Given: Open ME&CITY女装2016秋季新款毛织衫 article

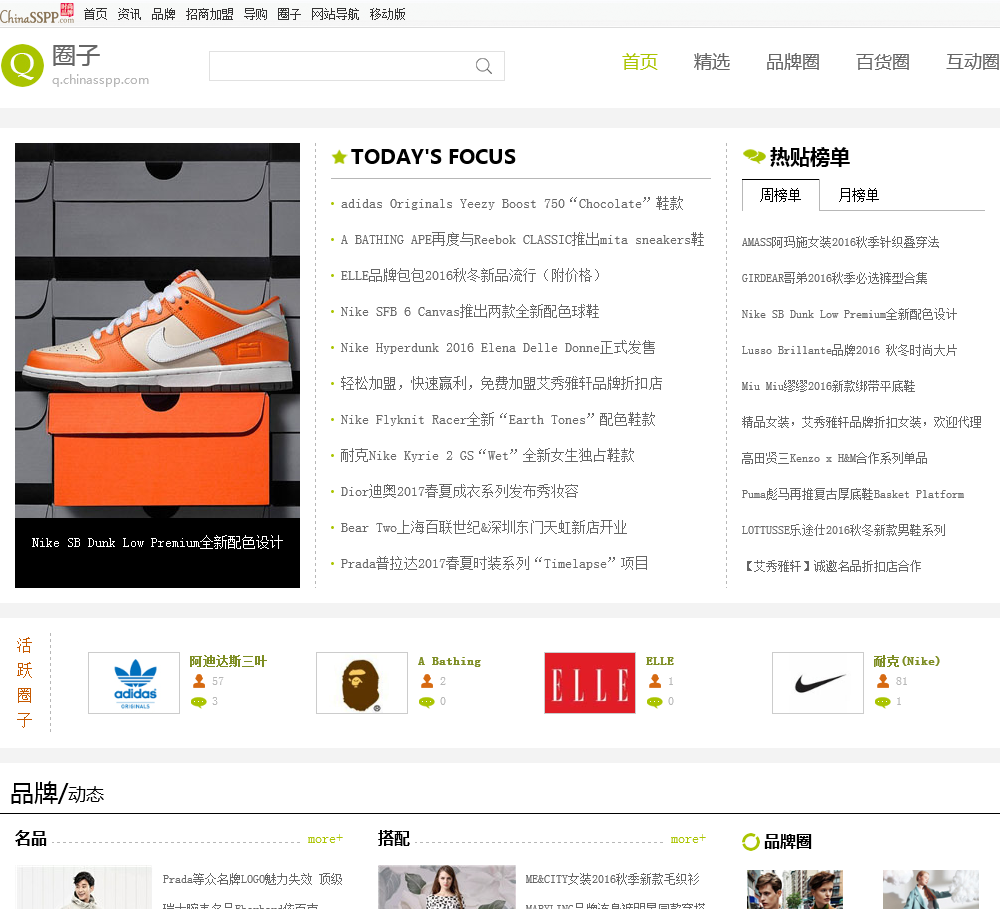Looking at the screenshot, I should pyautogui.click(x=612, y=880).
